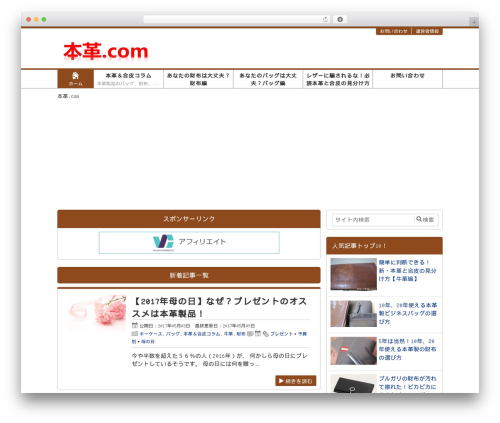The height and width of the screenshot is (423, 500).
Task: Open 本革製の財布の選び方 popular article link
Action: [x=407, y=349]
